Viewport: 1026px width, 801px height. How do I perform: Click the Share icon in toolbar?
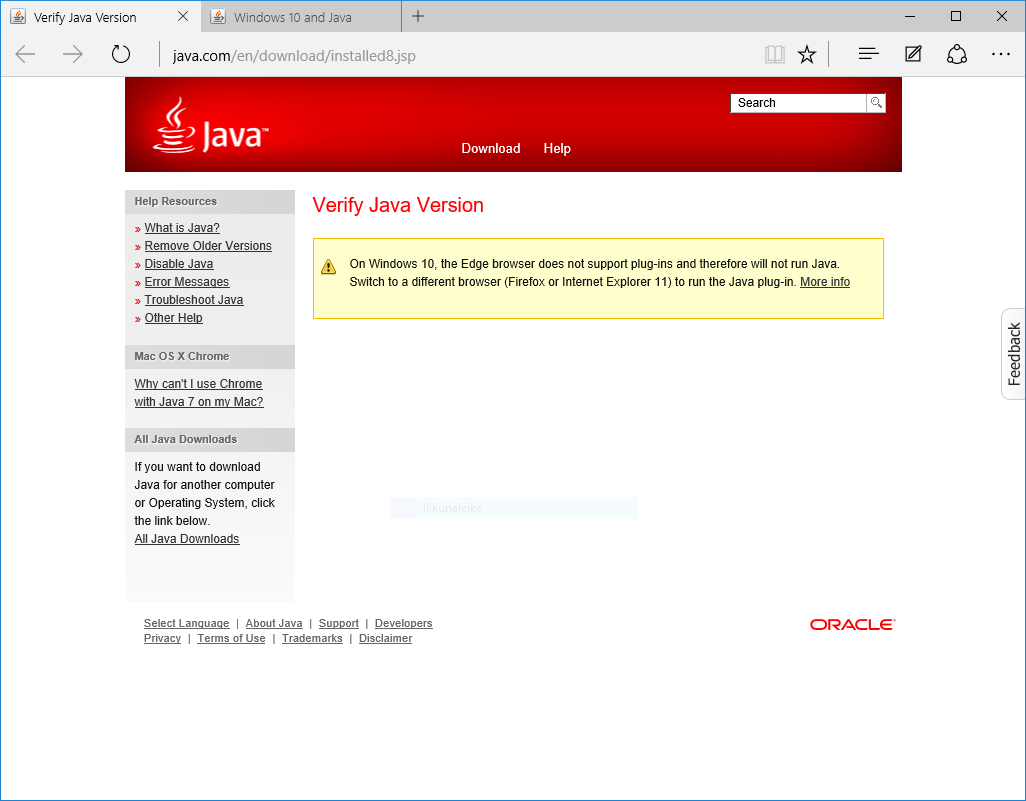(957, 54)
